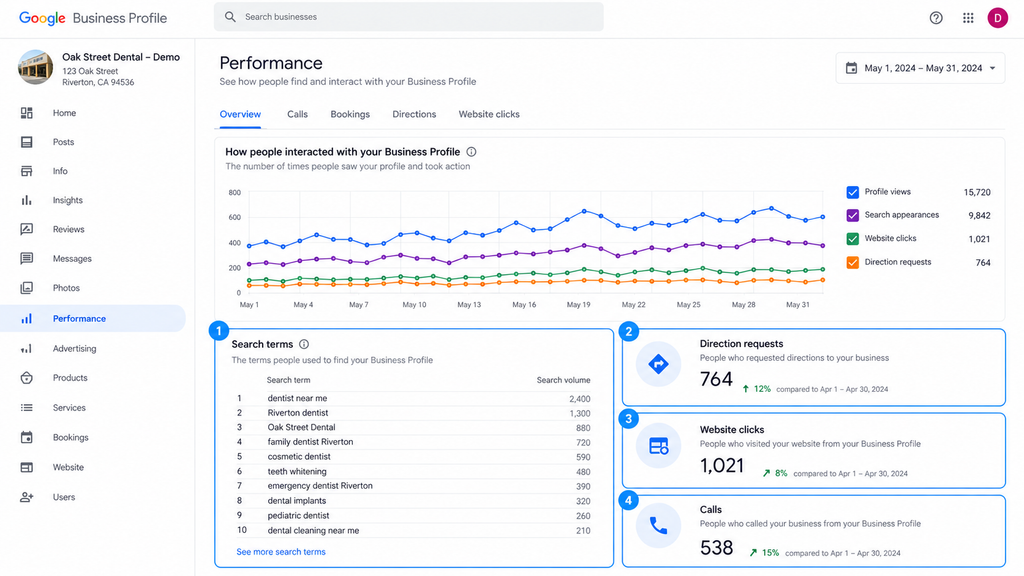This screenshot has height=576, width=1024.
Task: Click 'dental cleaning near me' term
Action: pos(313,530)
